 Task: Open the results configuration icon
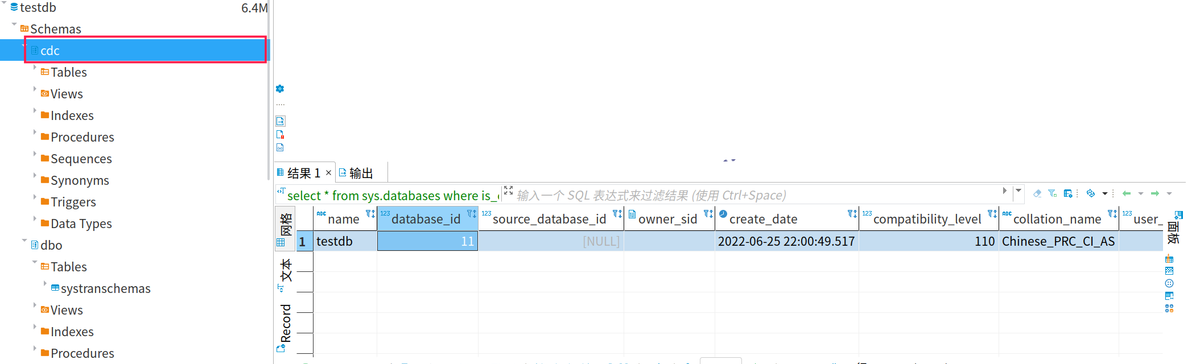pyautogui.click(x=1091, y=193)
